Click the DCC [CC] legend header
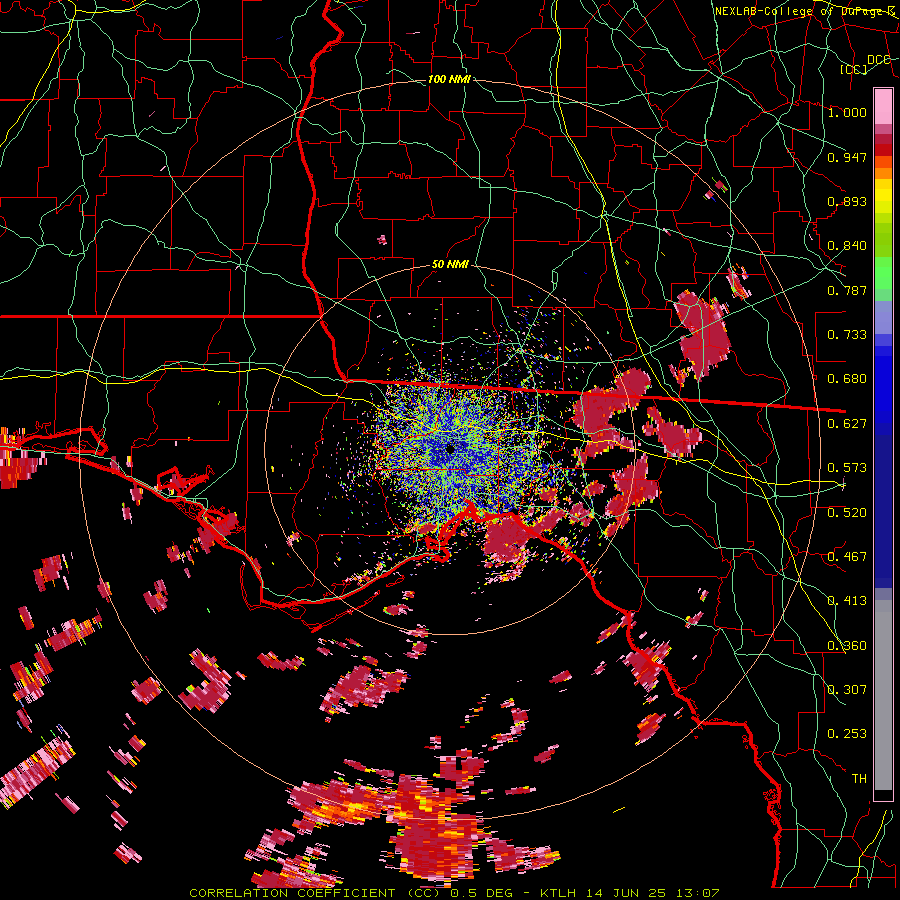Image resolution: width=900 pixels, height=900 pixels. click(x=864, y=64)
